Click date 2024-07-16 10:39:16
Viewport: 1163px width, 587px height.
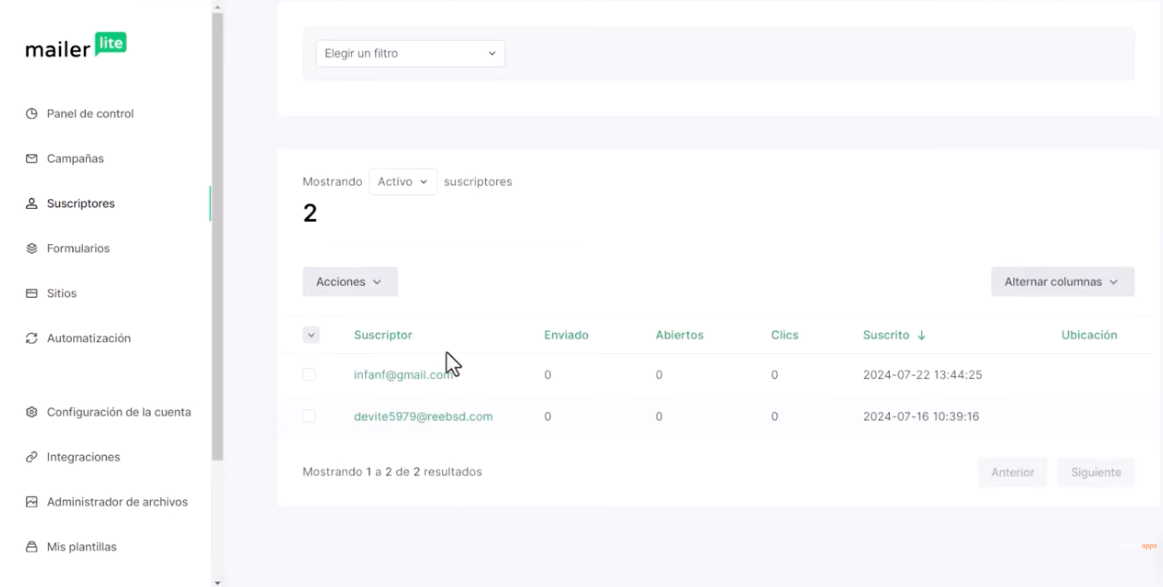[x=920, y=416]
